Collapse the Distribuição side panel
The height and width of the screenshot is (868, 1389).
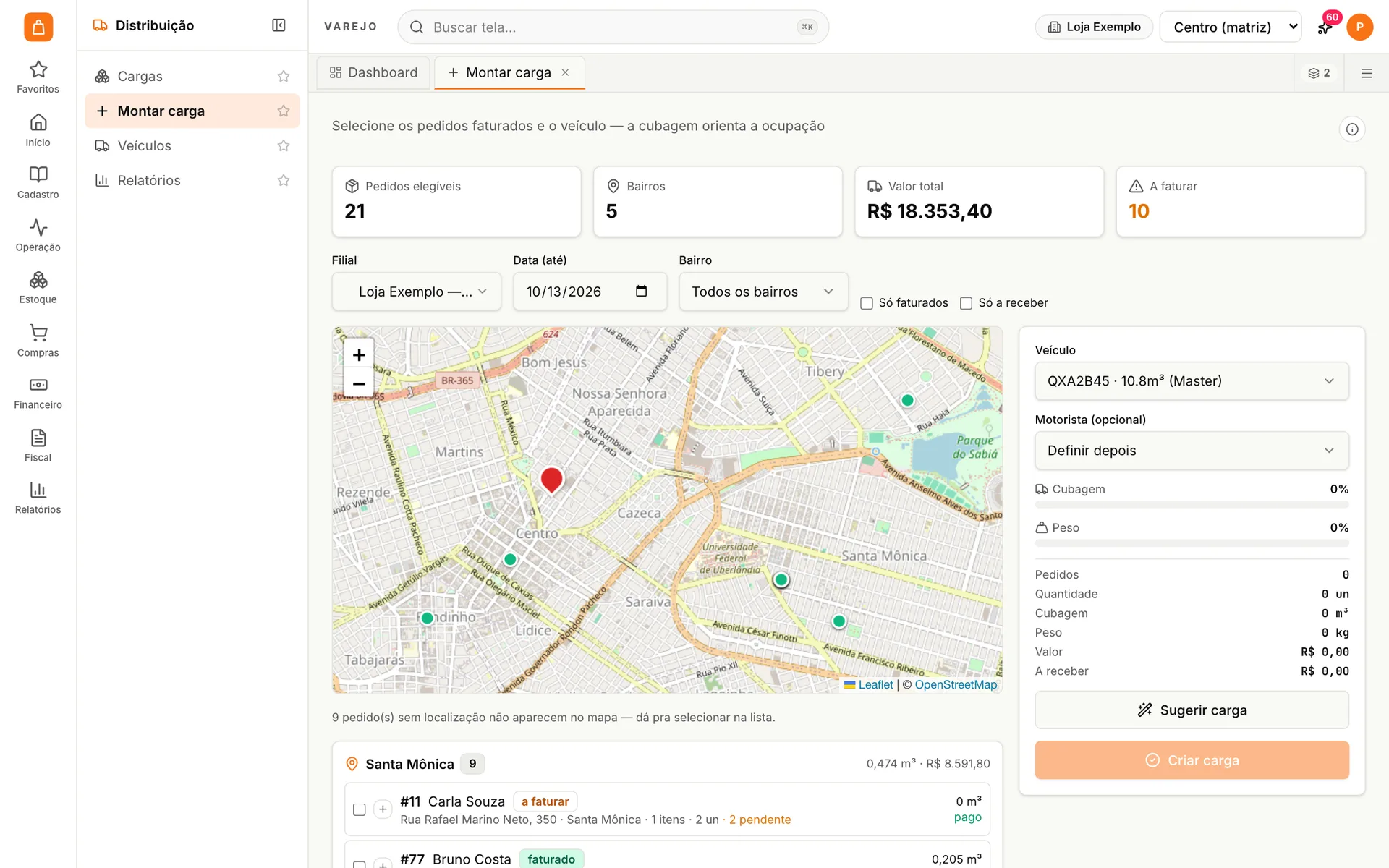click(x=279, y=25)
